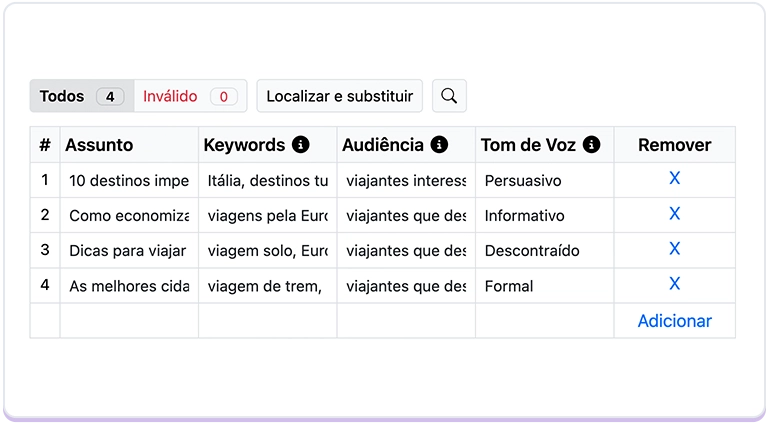Select the Persuasivo tone cell
The height and width of the screenshot is (423, 768).
coord(544,181)
